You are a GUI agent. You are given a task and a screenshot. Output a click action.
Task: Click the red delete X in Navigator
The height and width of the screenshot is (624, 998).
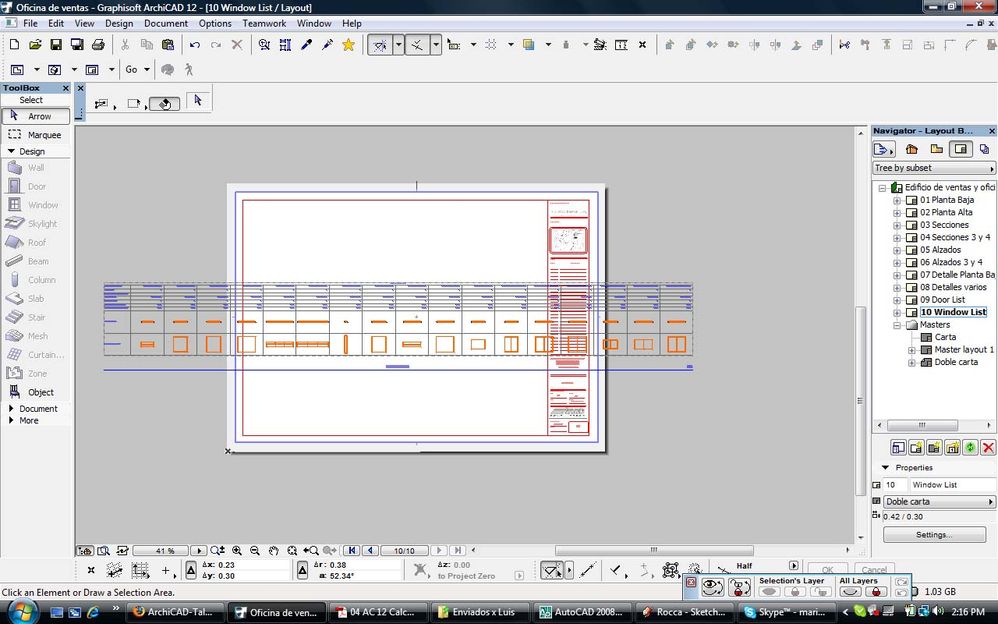pos(988,448)
